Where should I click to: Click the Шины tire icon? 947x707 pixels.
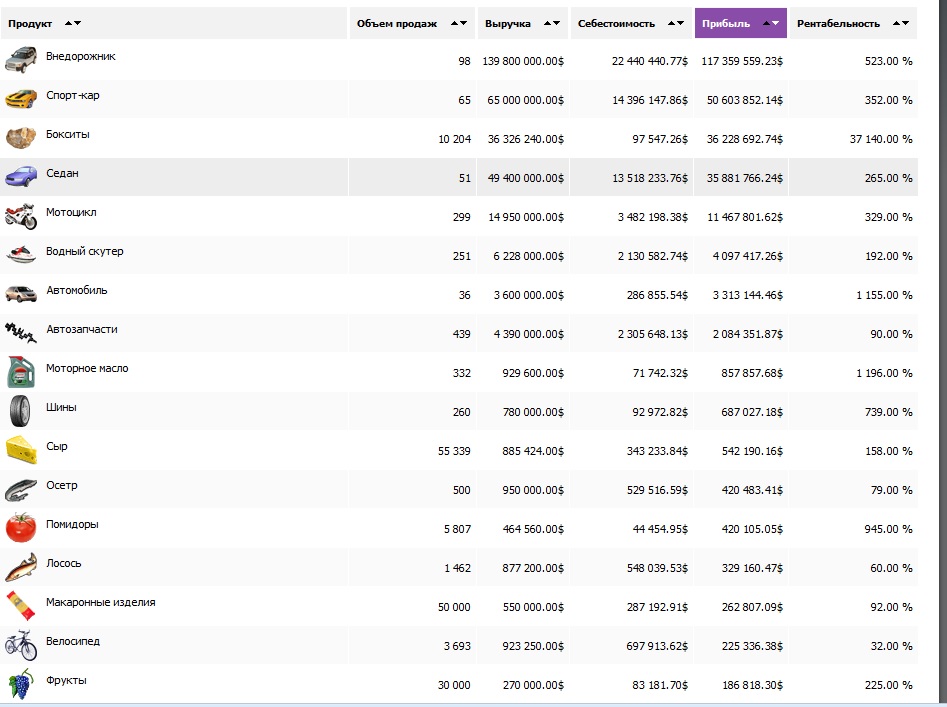[21, 411]
